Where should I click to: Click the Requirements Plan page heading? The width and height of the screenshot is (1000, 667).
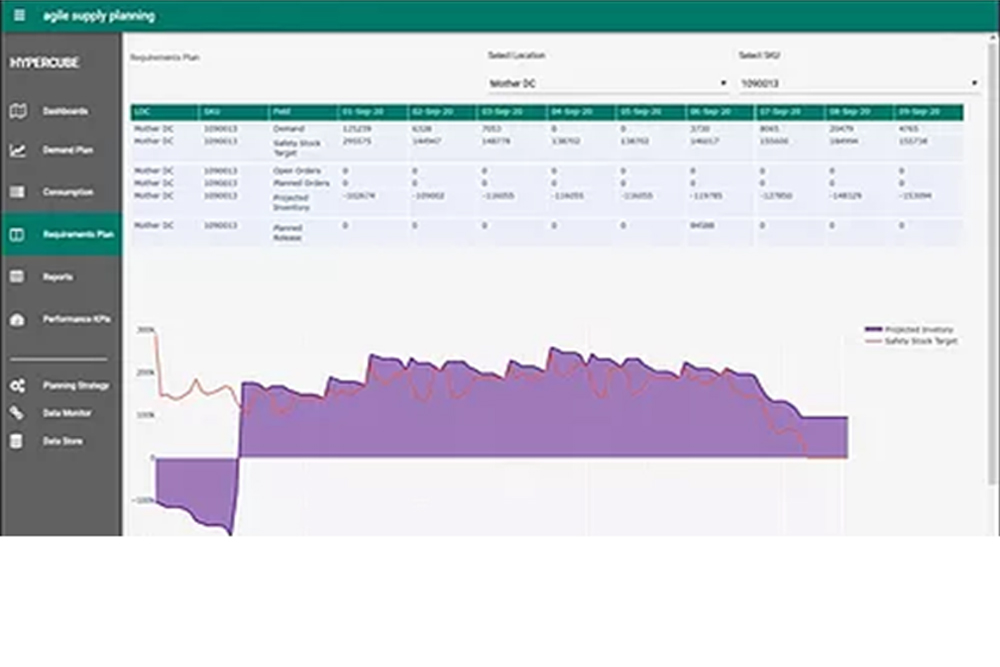pos(165,57)
